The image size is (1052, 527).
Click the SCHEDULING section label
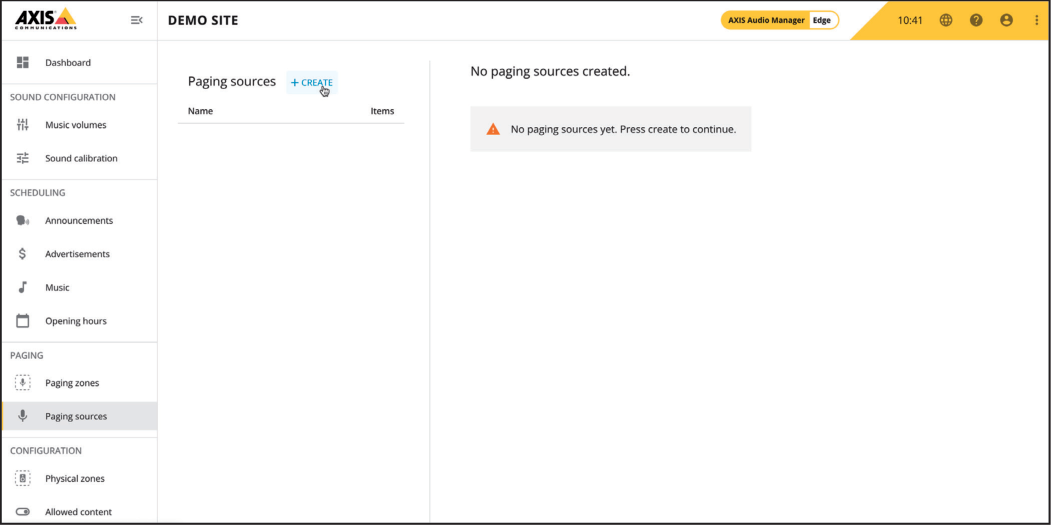point(38,193)
